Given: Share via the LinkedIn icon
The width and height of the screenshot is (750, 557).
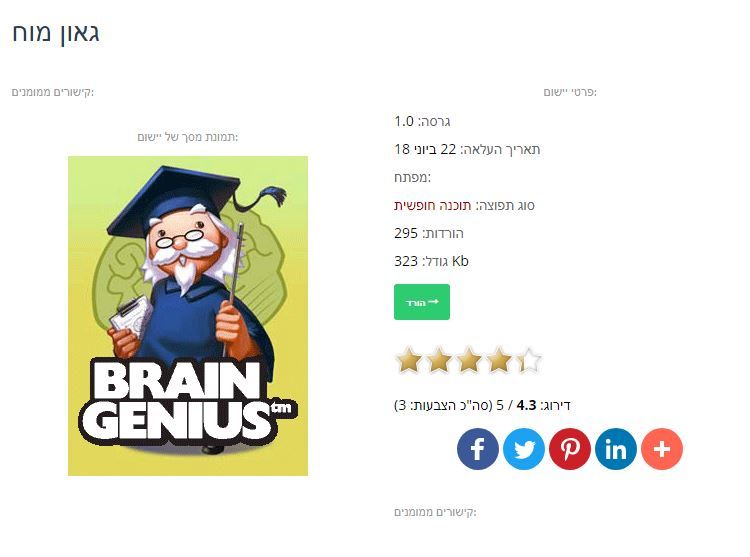Looking at the screenshot, I should coord(616,448).
